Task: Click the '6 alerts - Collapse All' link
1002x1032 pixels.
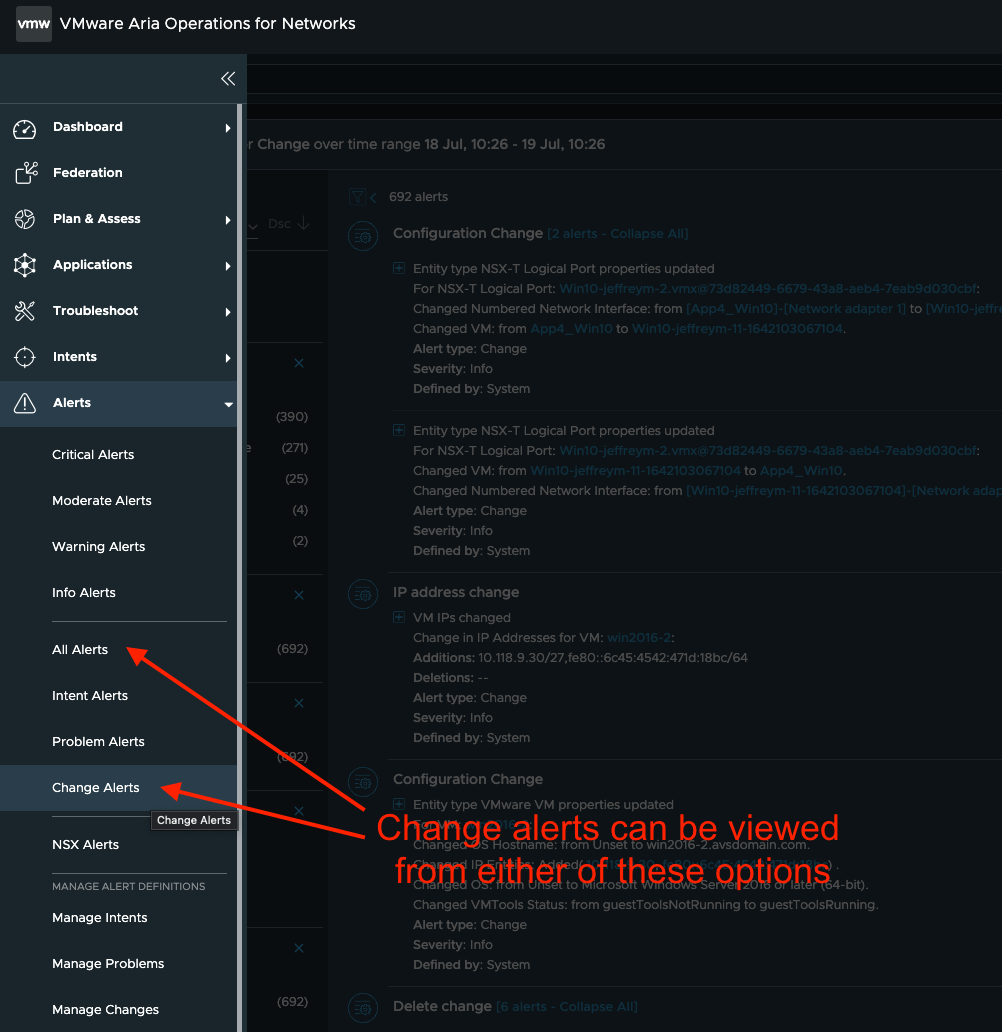Action: point(567,1007)
